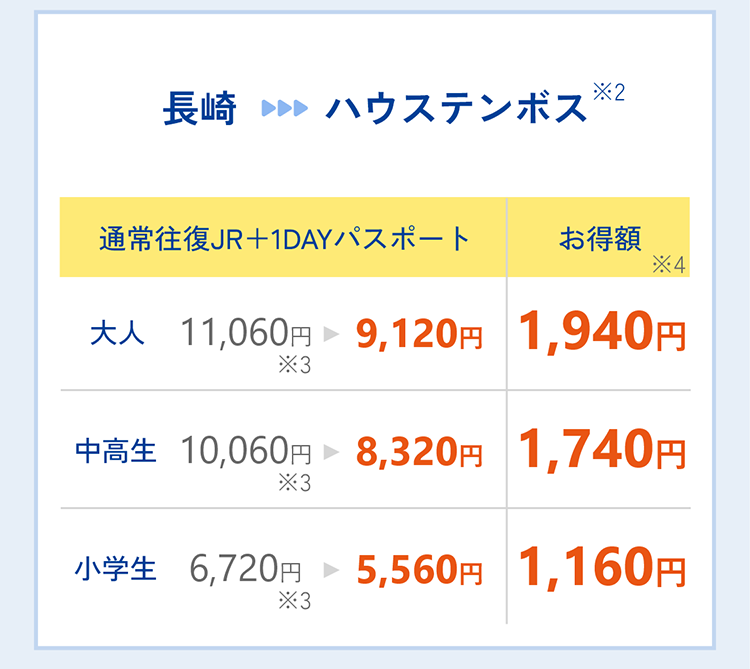Click the ※3 note under 6,720円
750x669 pixels.
(x=295, y=601)
